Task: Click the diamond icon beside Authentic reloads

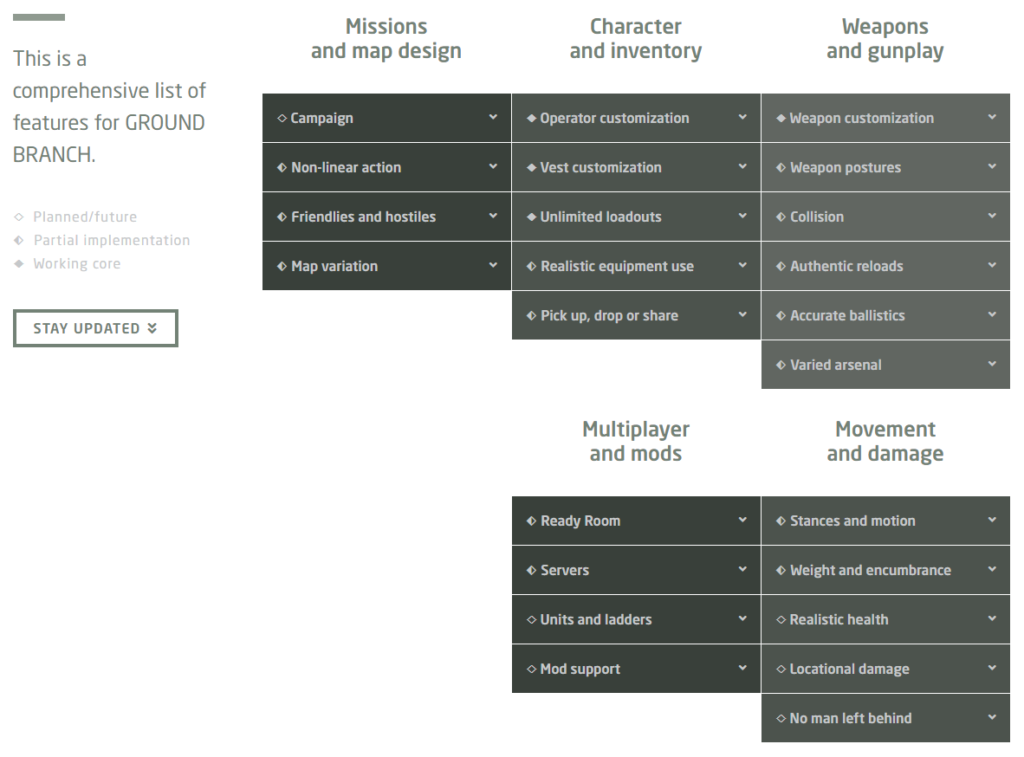Action: (781, 266)
